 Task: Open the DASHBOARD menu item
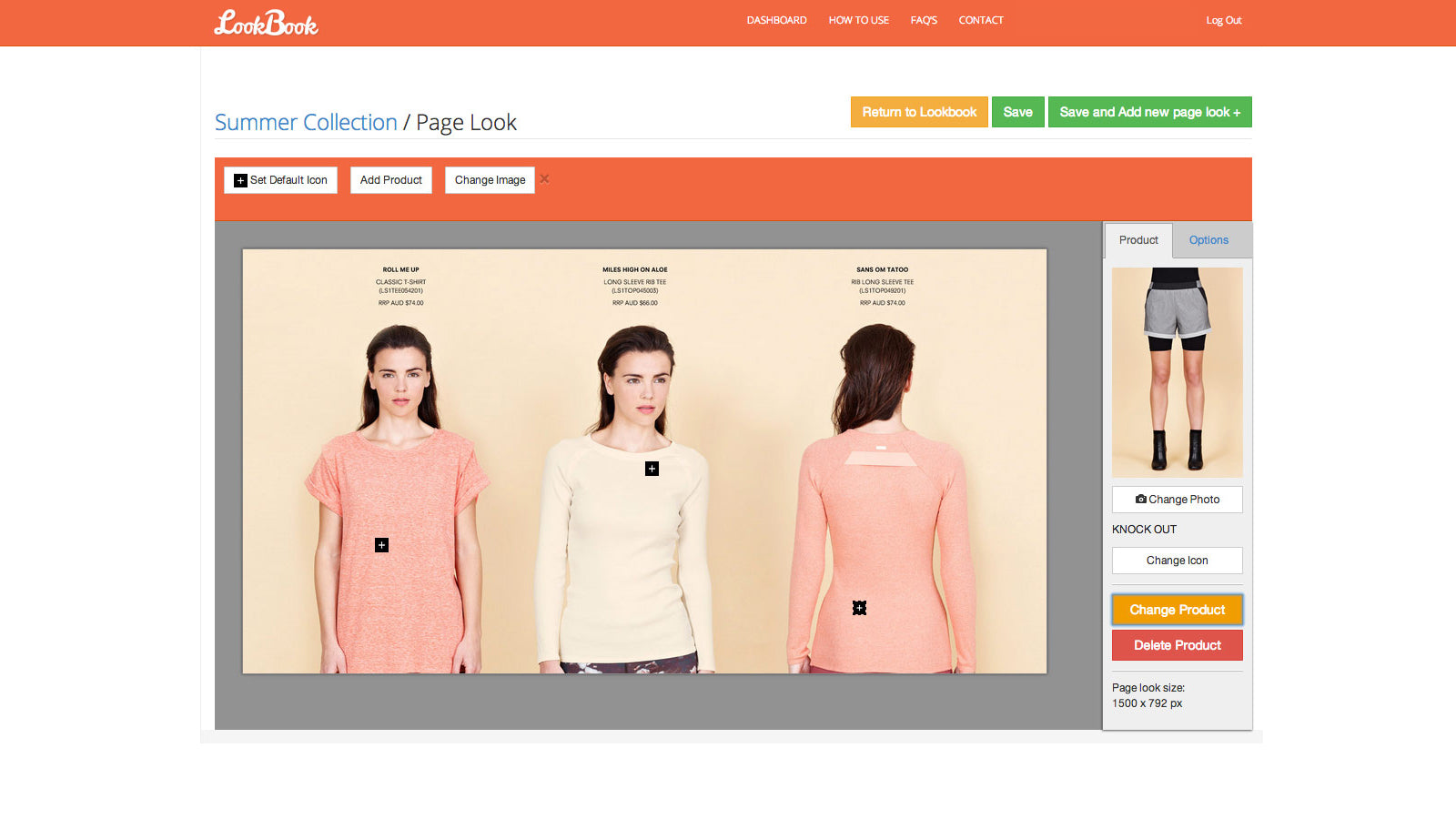[775, 20]
